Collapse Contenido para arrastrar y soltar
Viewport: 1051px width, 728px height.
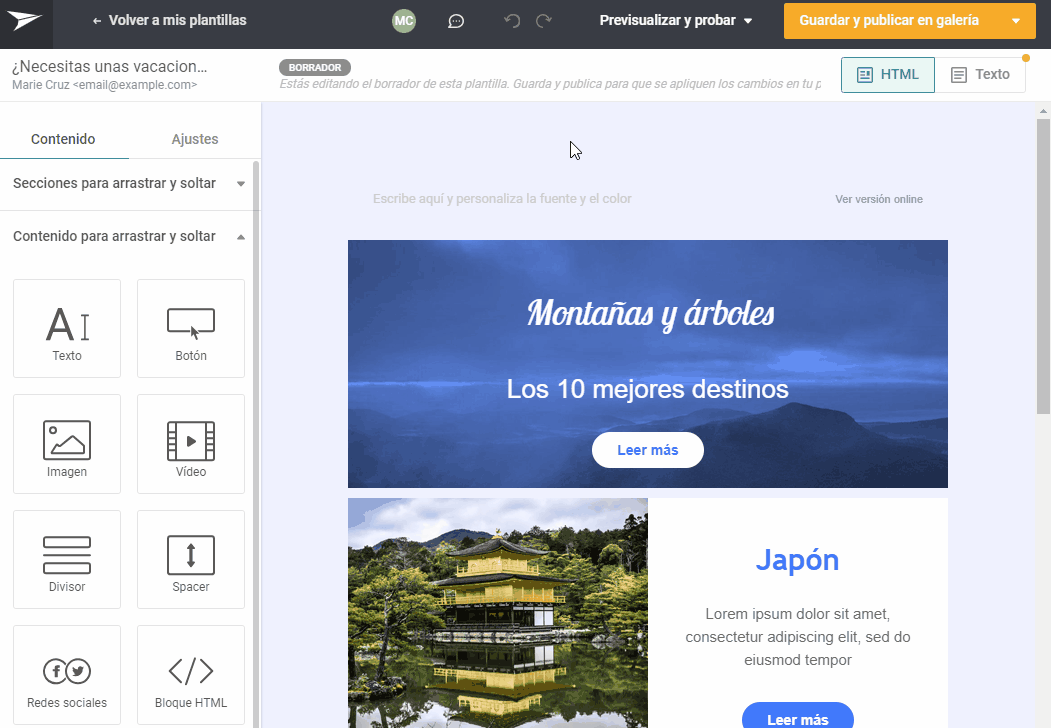coord(129,237)
